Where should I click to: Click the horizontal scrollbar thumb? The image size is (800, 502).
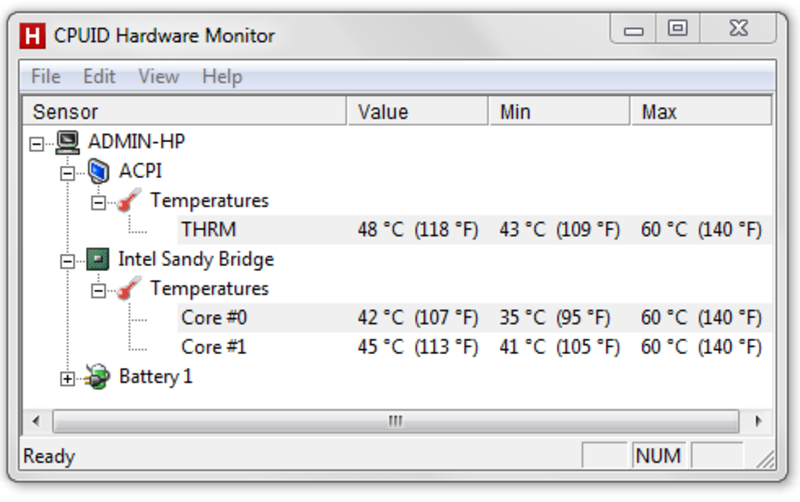pyautogui.click(x=396, y=421)
